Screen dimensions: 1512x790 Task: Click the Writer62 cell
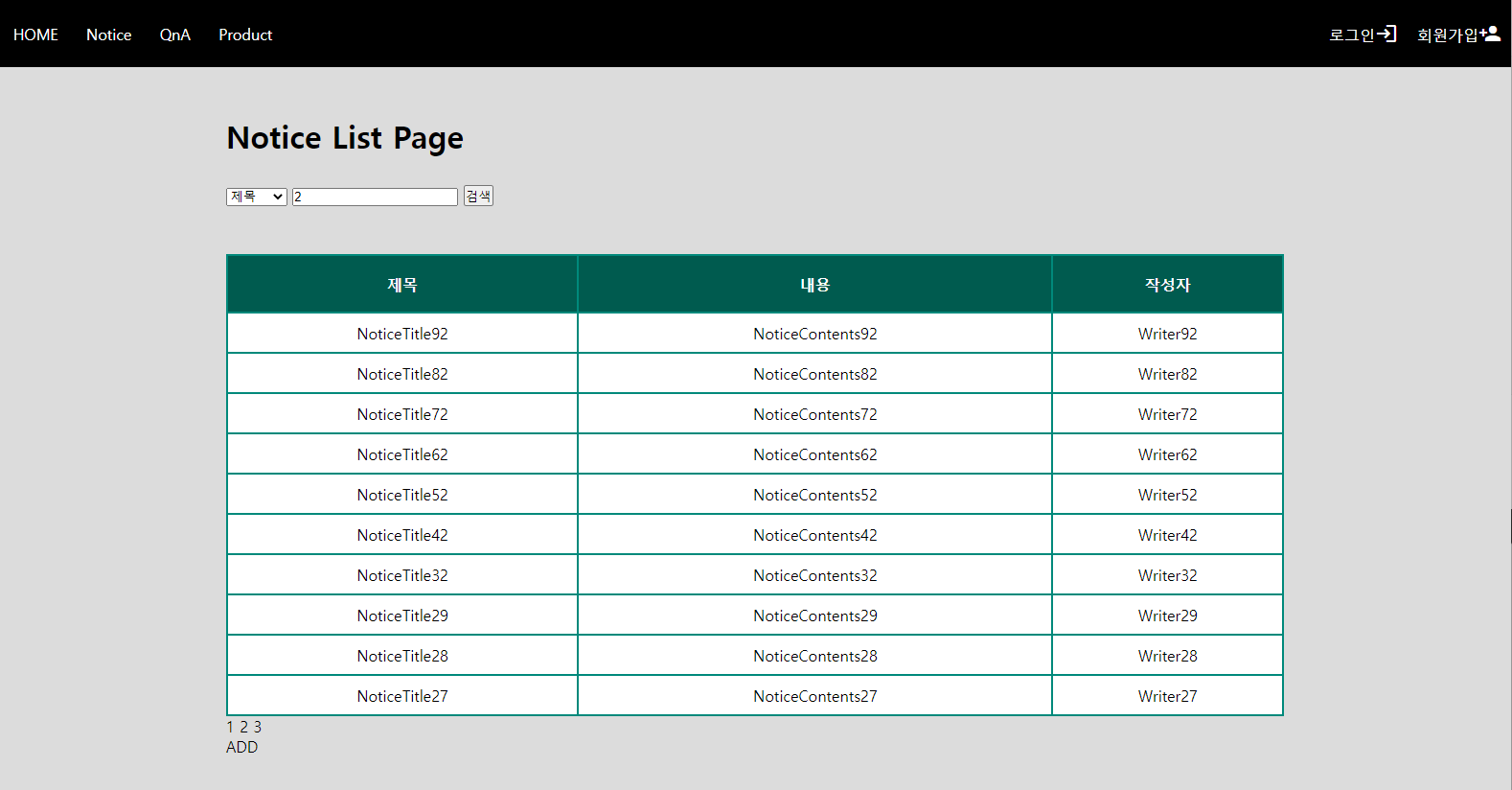pos(1168,454)
